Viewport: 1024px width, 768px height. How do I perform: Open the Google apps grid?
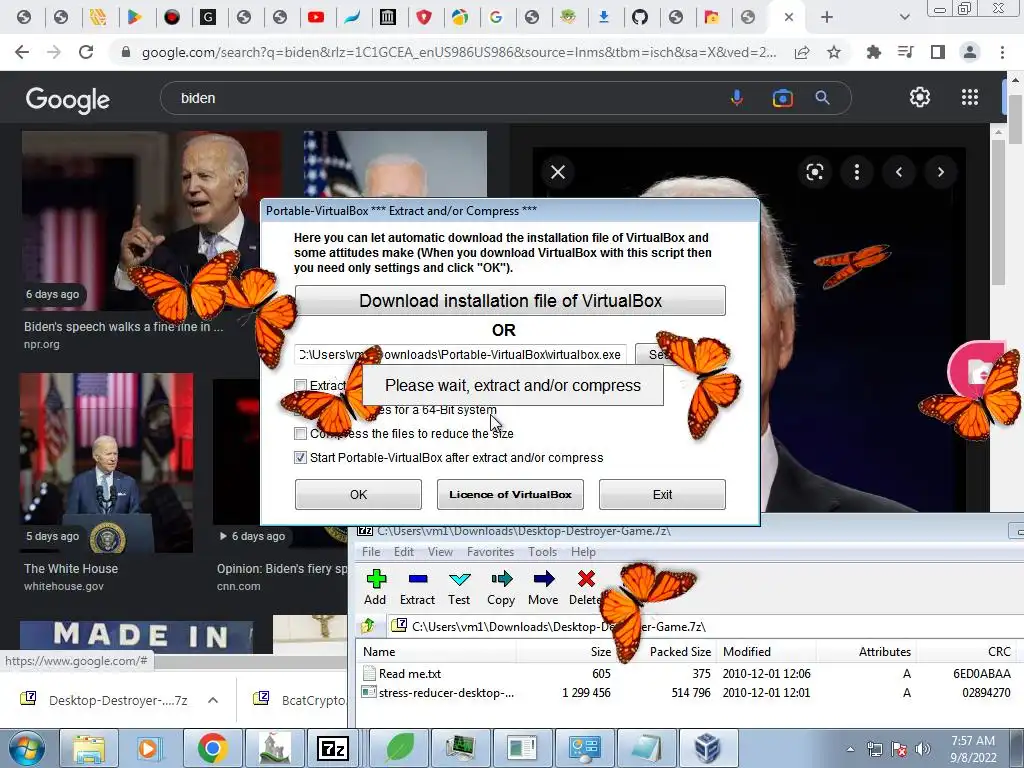click(970, 97)
